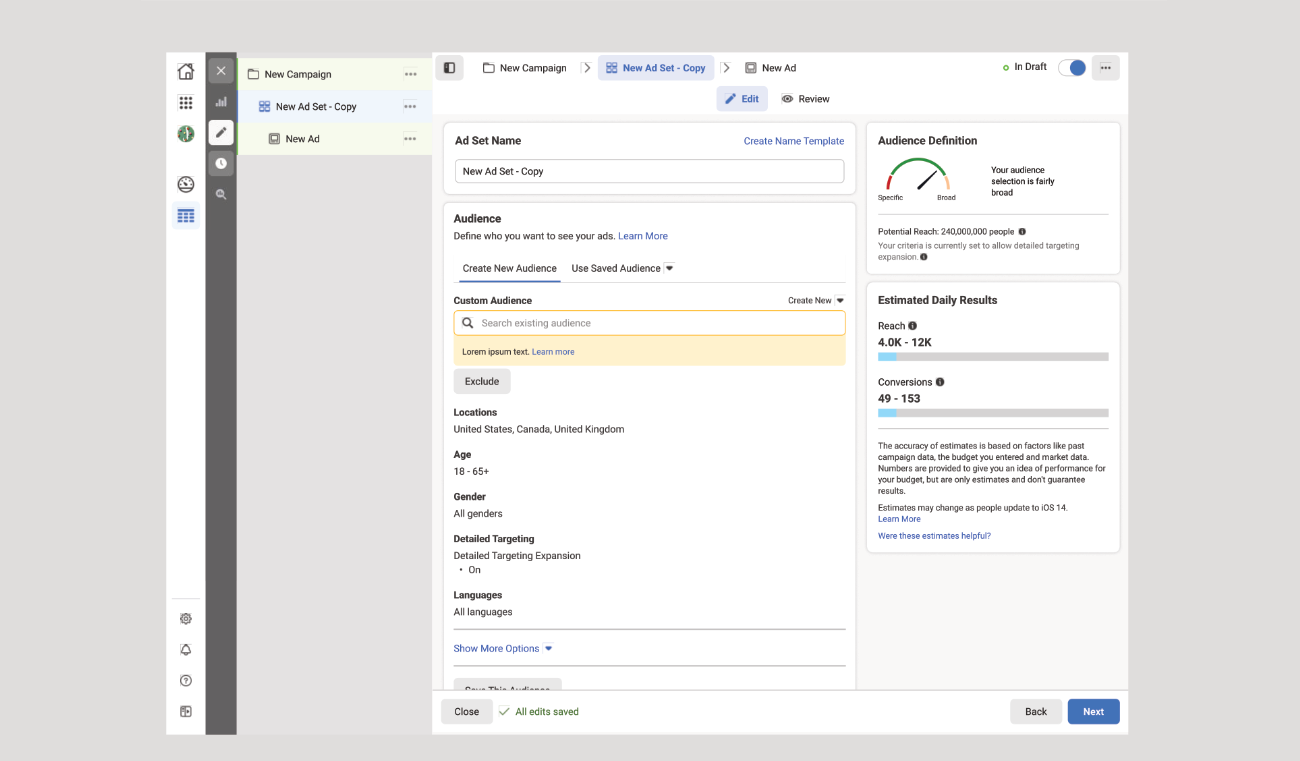Image resolution: width=1300 pixels, height=761 pixels.
Task: Switch to the Review tab
Action: (x=805, y=99)
